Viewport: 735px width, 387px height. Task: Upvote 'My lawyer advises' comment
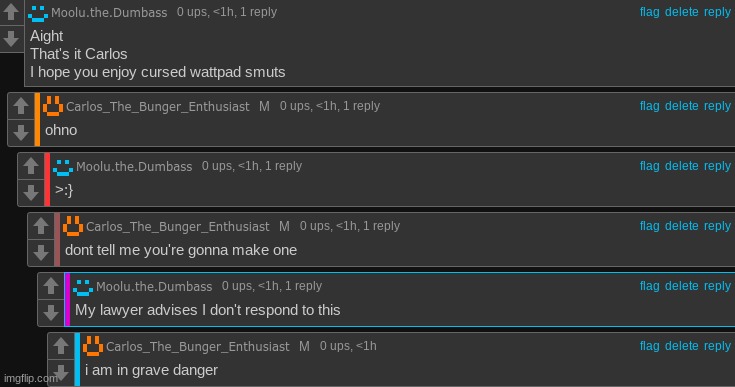(51, 286)
